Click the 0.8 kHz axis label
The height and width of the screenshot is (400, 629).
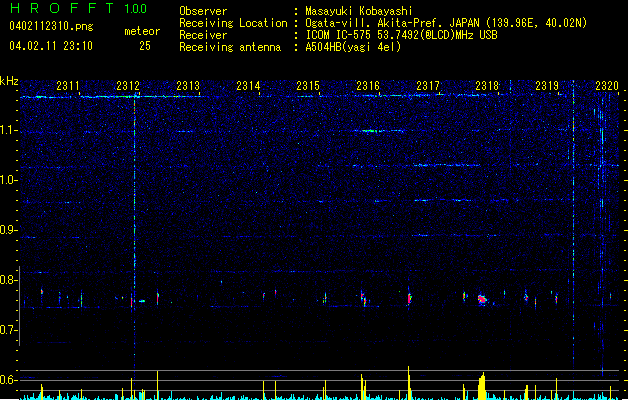tap(9, 280)
